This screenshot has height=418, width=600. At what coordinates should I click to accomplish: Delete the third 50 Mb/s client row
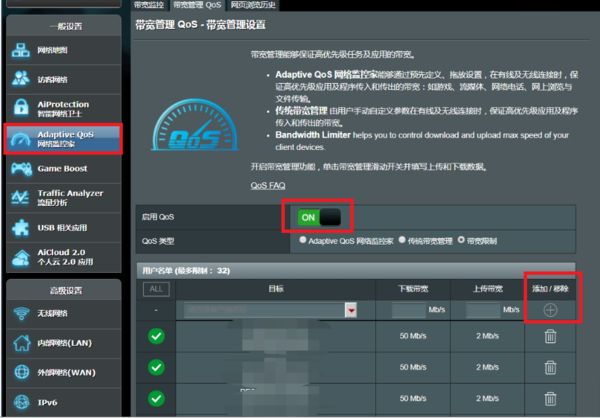[x=550, y=398]
